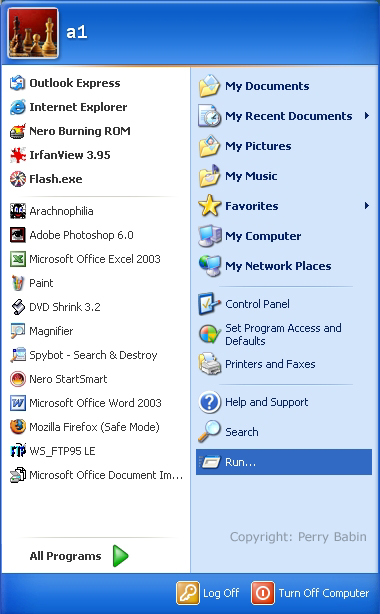Click the chess pieces user picture
The image size is (380, 614).
coord(33,33)
